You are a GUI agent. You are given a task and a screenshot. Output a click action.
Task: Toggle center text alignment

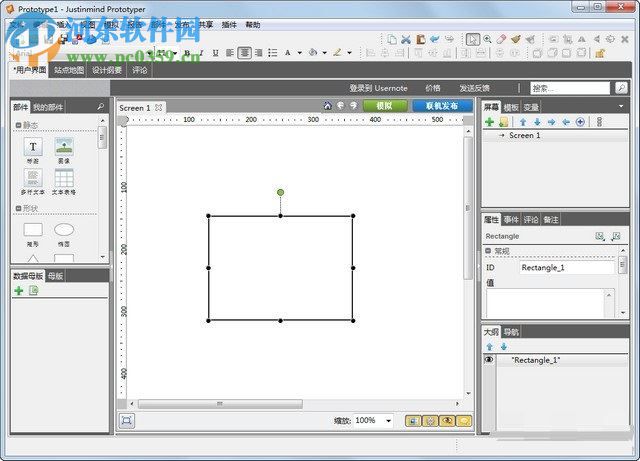tap(244, 53)
